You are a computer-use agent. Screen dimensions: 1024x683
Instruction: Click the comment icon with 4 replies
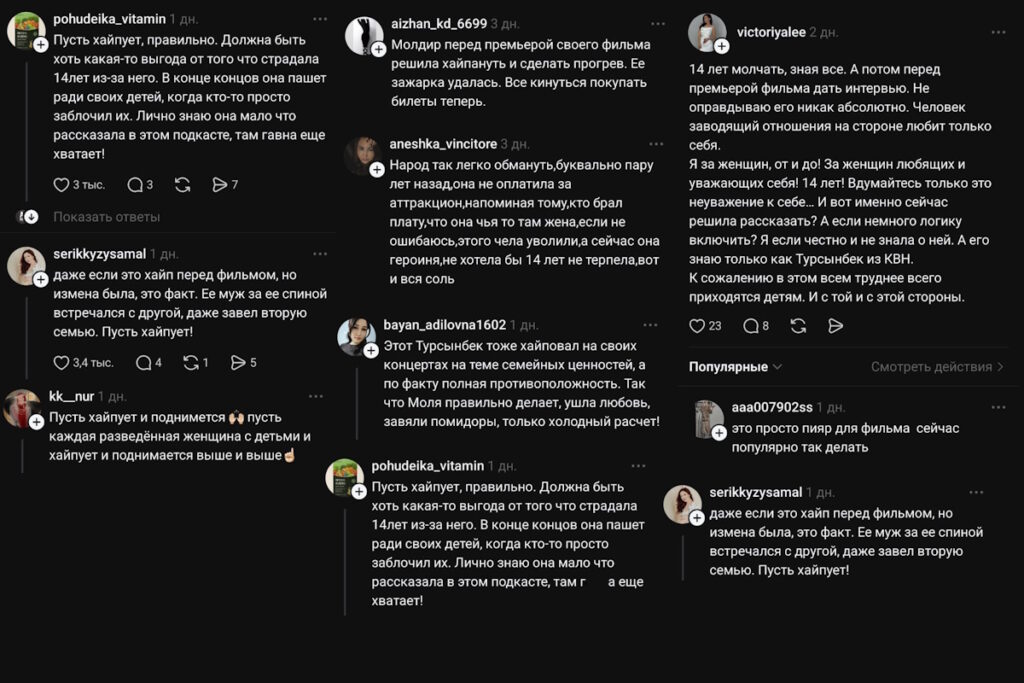(x=144, y=363)
